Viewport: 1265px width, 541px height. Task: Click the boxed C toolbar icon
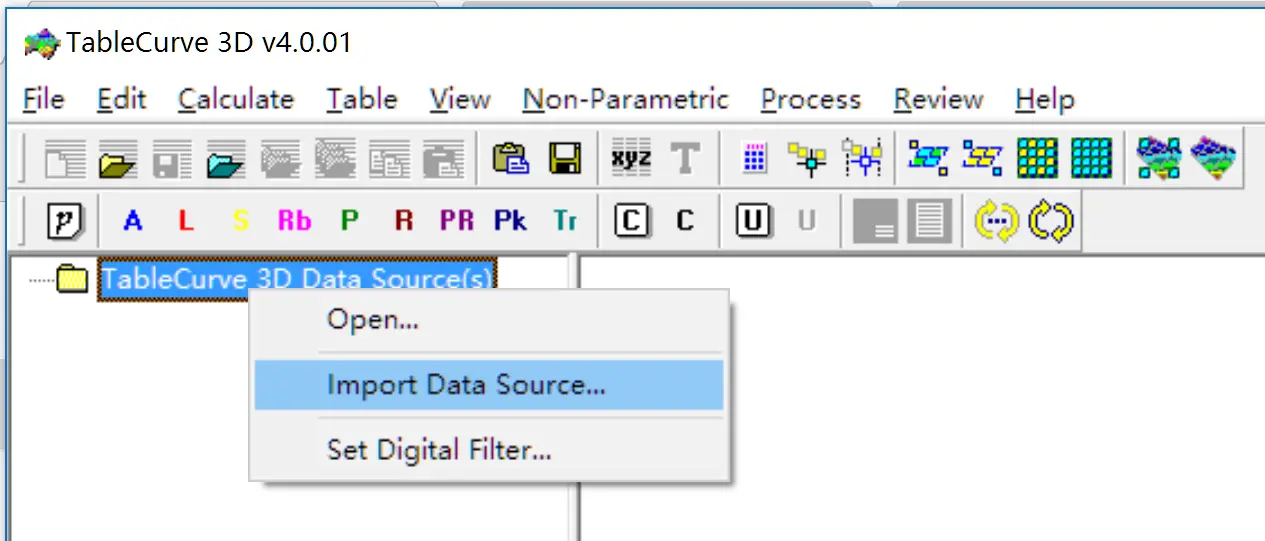click(631, 221)
